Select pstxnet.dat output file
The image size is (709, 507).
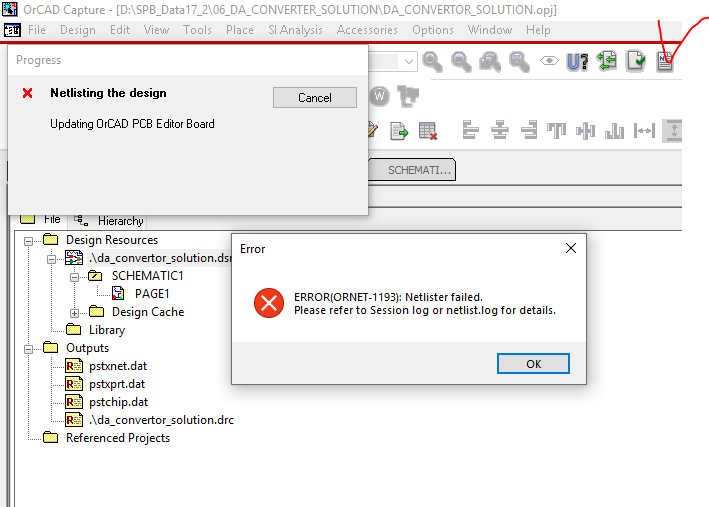click(x=118, y=366)
